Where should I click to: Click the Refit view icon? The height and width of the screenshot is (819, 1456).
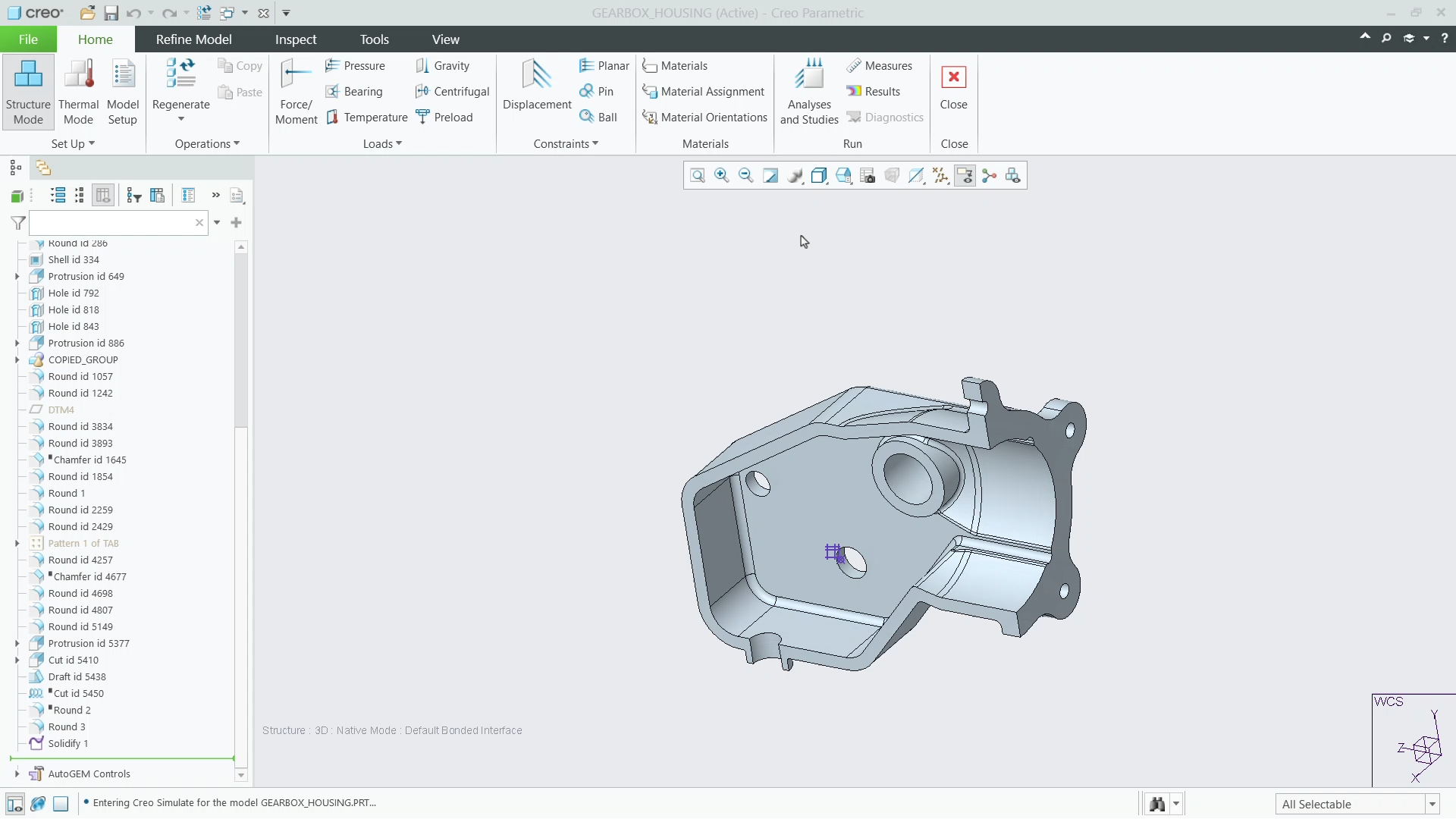[x=698, y=176]
